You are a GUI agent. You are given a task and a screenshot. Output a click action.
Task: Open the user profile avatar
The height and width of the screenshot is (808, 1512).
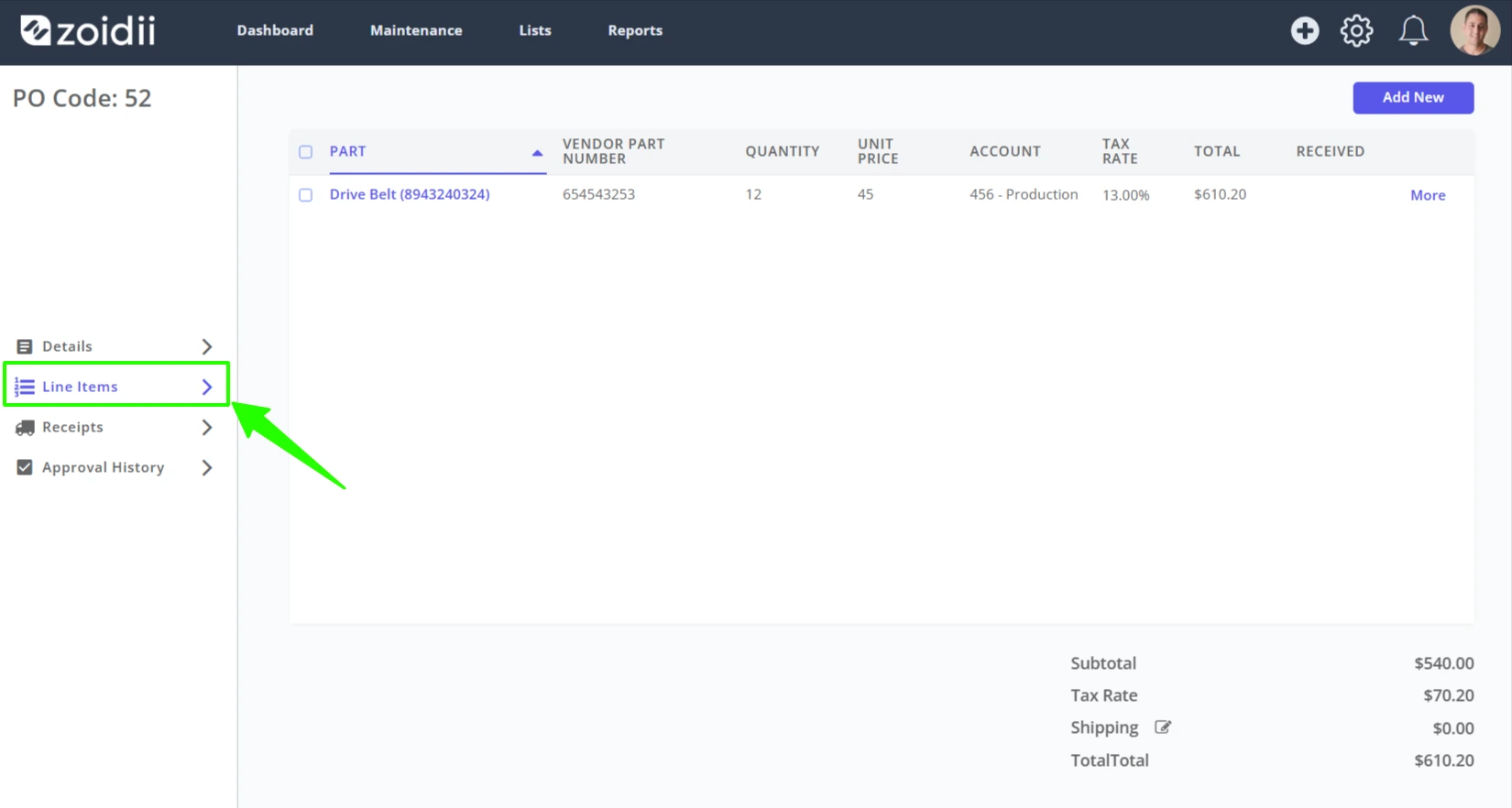tap(1474, 30)
